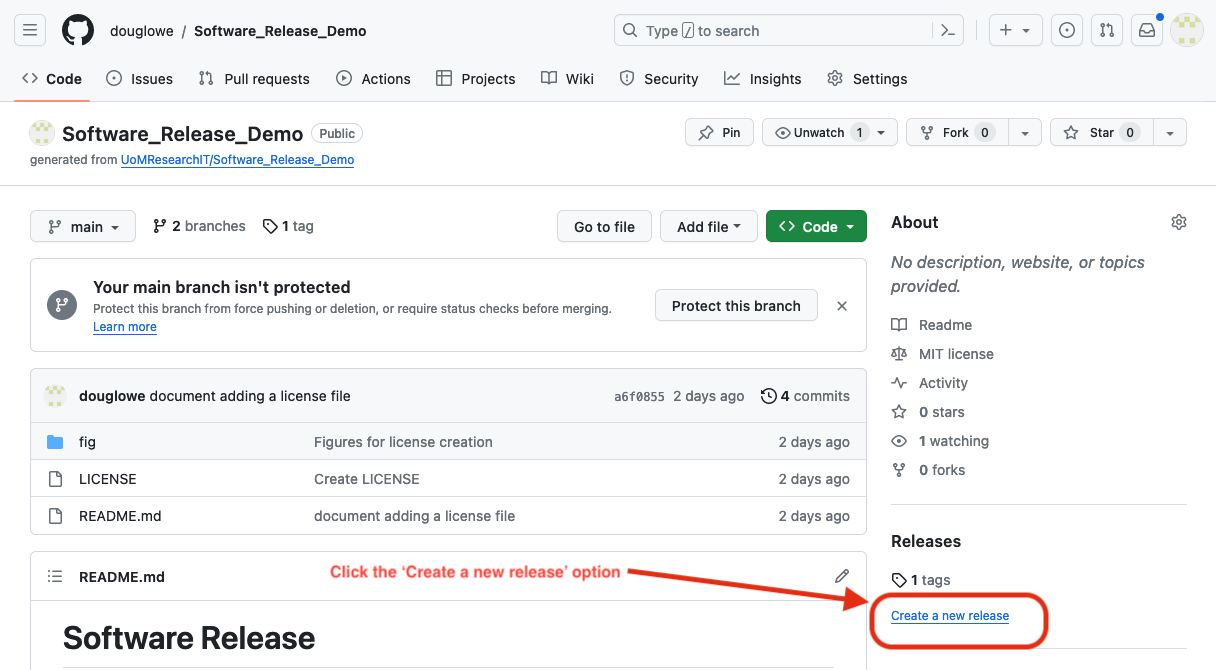This screenshot has width=1216, height=670.
Task: Star the repository
Action: [x=1101, y=133]
